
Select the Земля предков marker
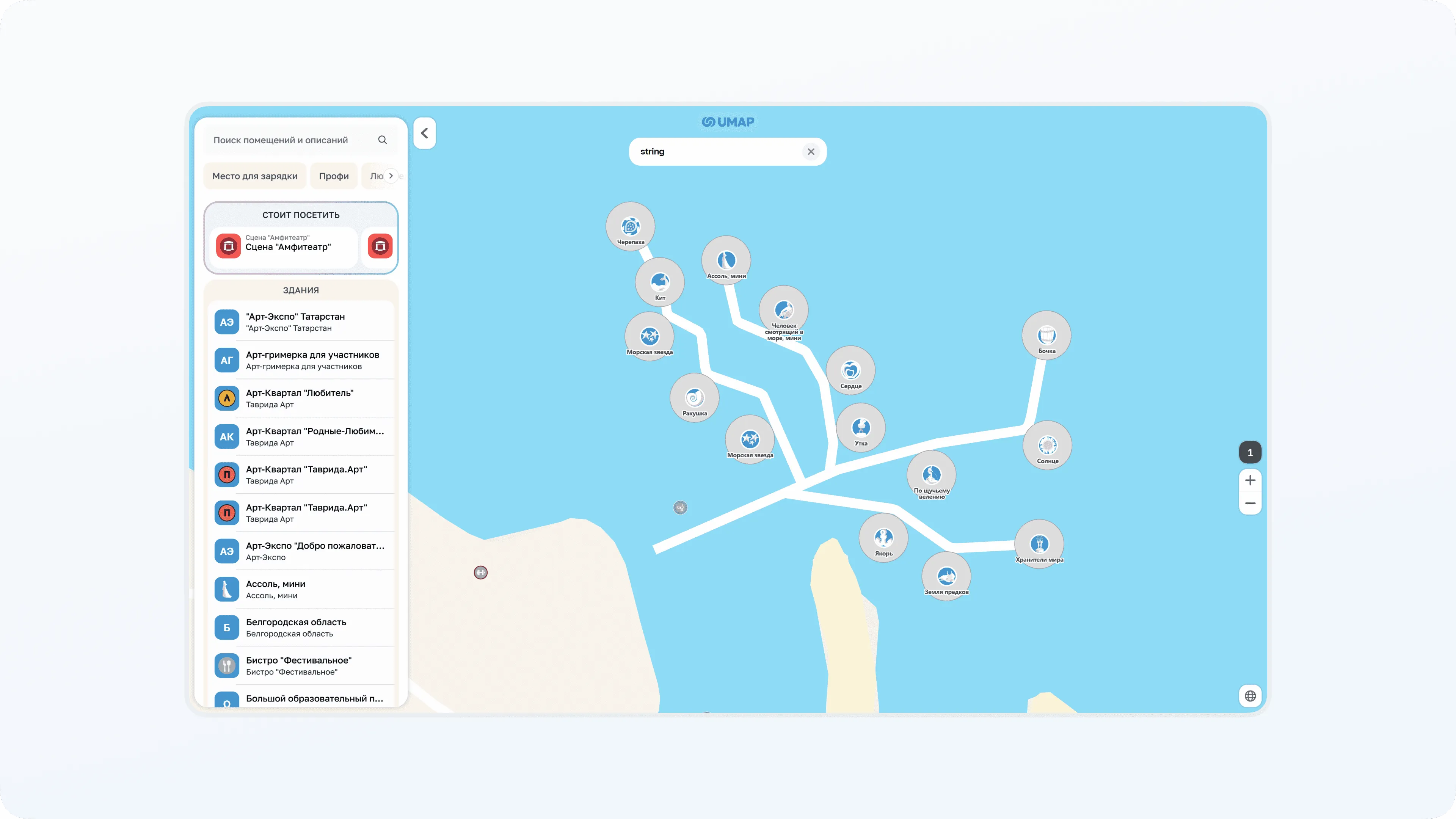coord(946,576)
